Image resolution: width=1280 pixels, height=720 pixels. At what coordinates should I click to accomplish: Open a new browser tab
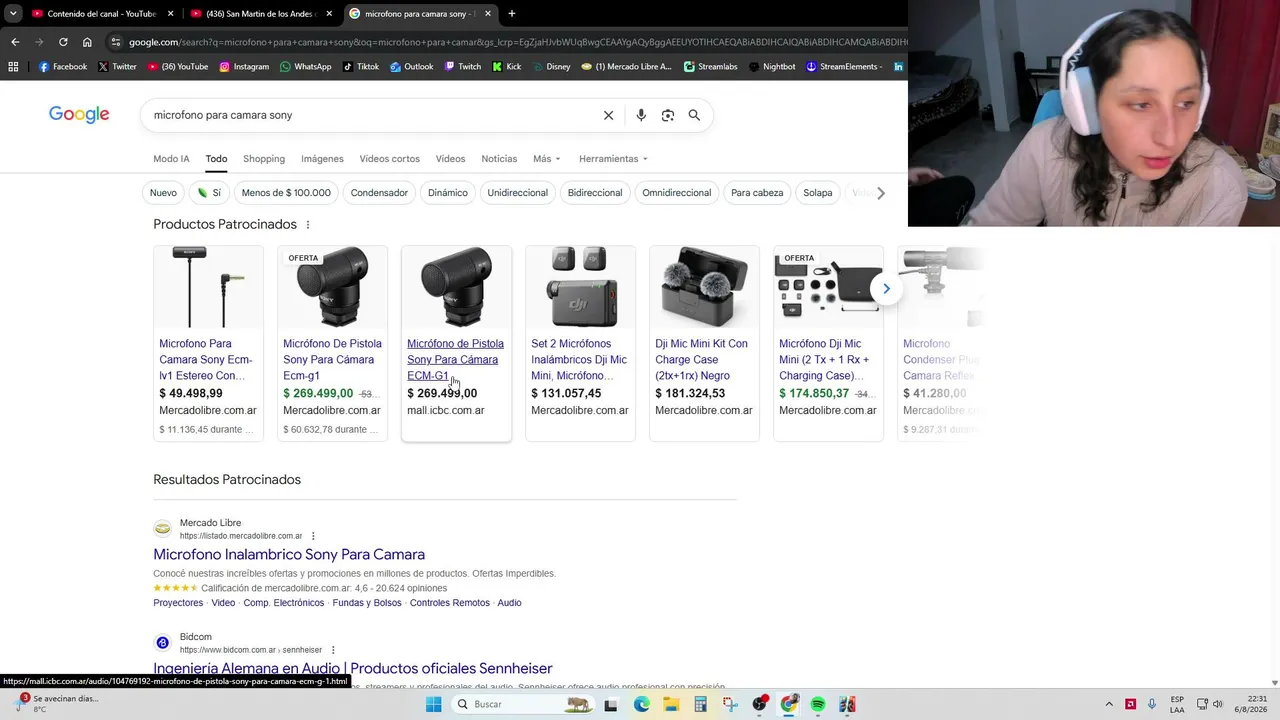[x=512, y=14]
